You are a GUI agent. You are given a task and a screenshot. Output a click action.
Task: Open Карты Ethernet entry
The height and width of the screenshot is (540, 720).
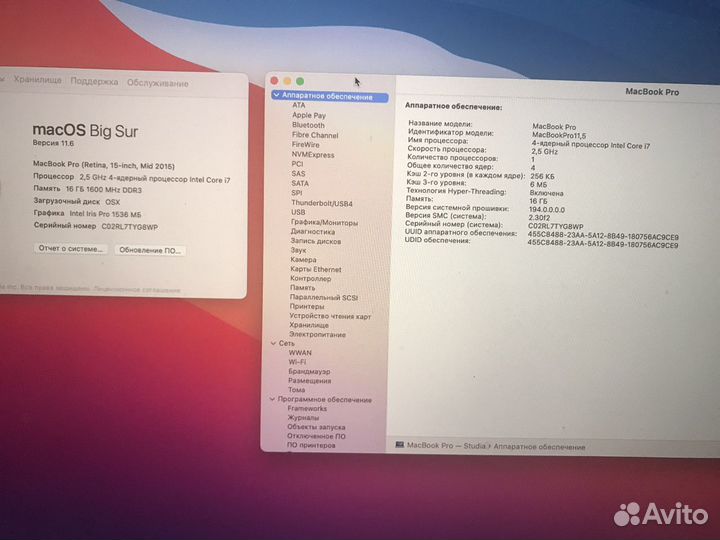click(x=316, y=269)
